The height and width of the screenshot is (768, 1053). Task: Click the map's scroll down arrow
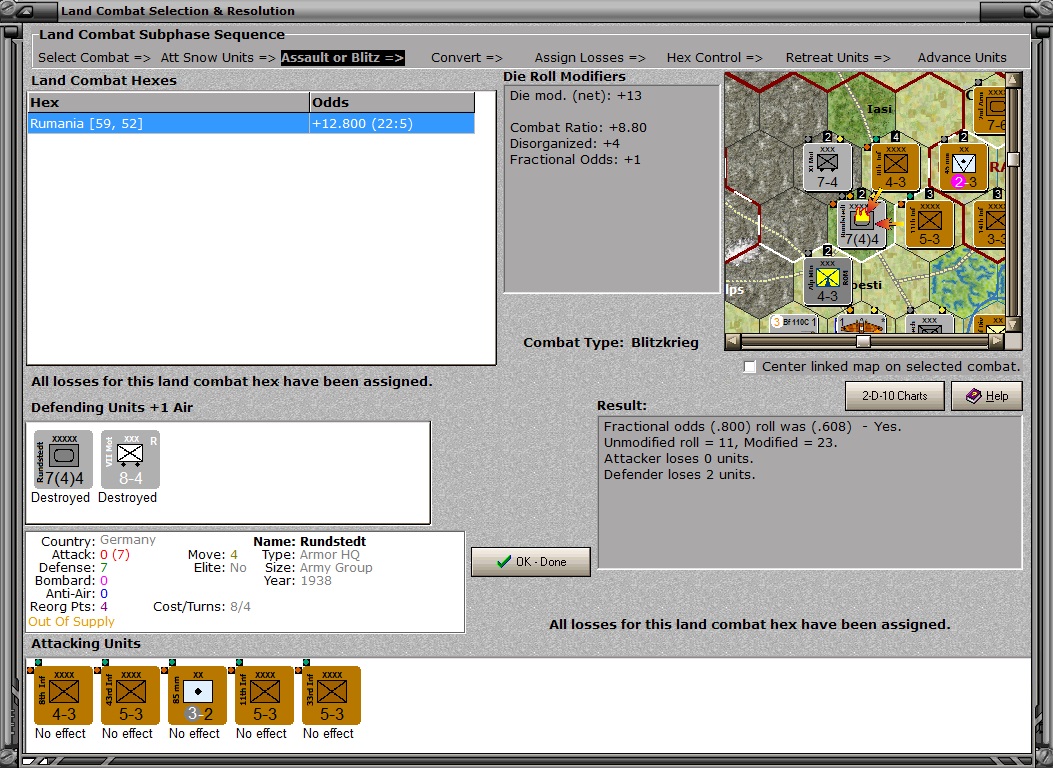tap(1013, 325)
